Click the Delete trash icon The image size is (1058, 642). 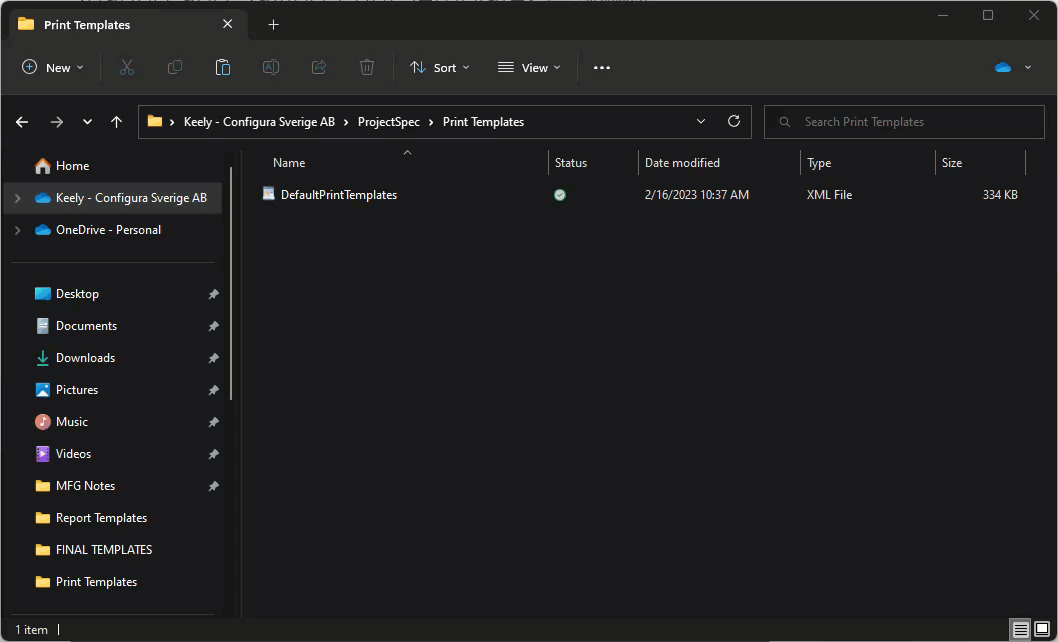point(366,68)
